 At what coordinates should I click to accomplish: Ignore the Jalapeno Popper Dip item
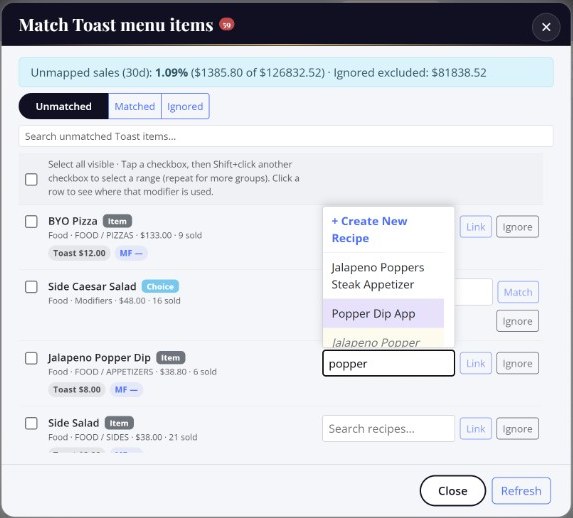(x=517, y=363)
